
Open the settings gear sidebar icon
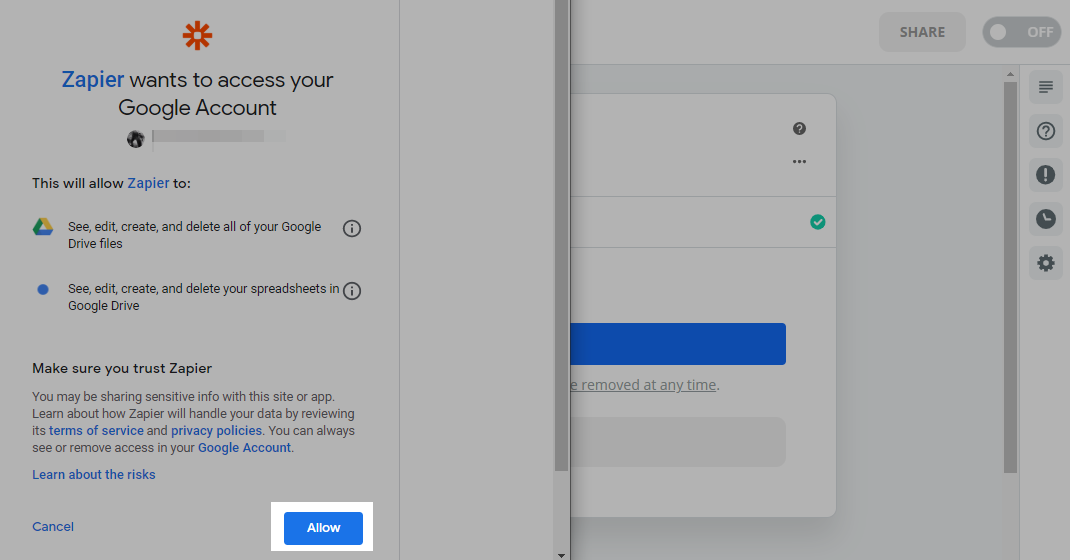1045,263
